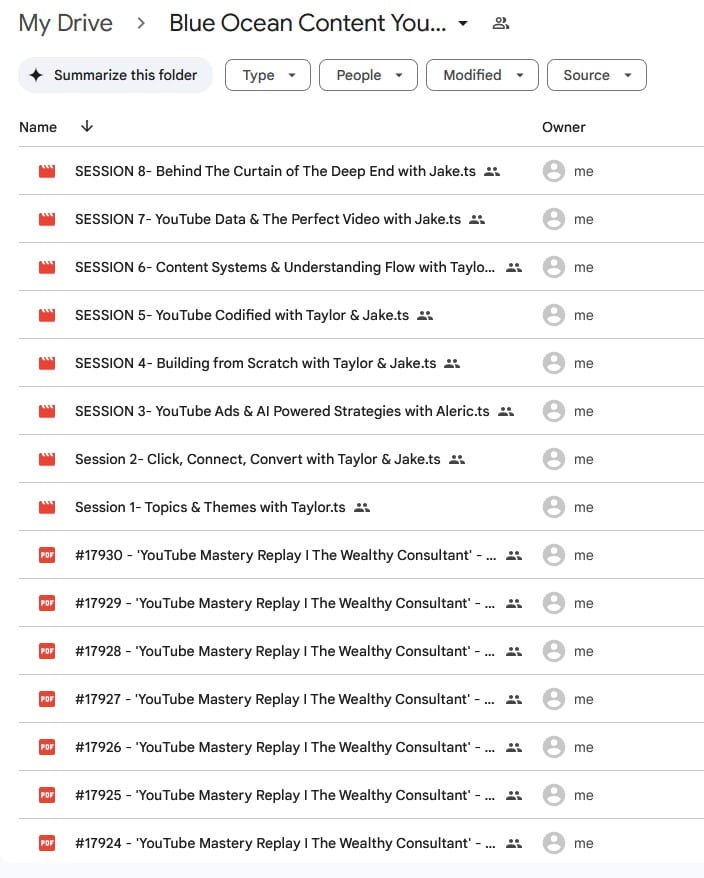704x878 pixels.
Task: Click the video icon of SESSION 5 file
Action: (47, 315)
